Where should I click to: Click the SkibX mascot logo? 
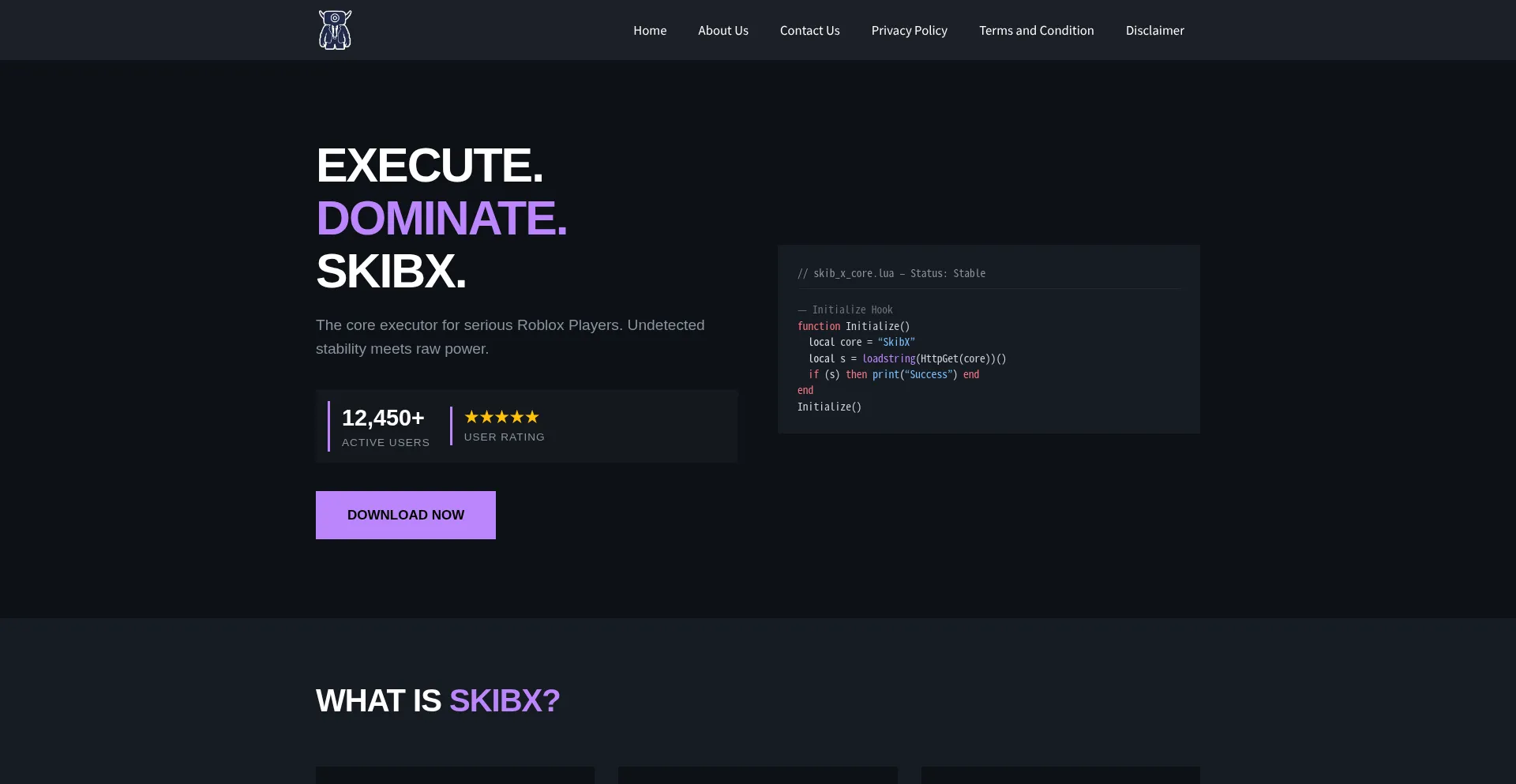335,30
